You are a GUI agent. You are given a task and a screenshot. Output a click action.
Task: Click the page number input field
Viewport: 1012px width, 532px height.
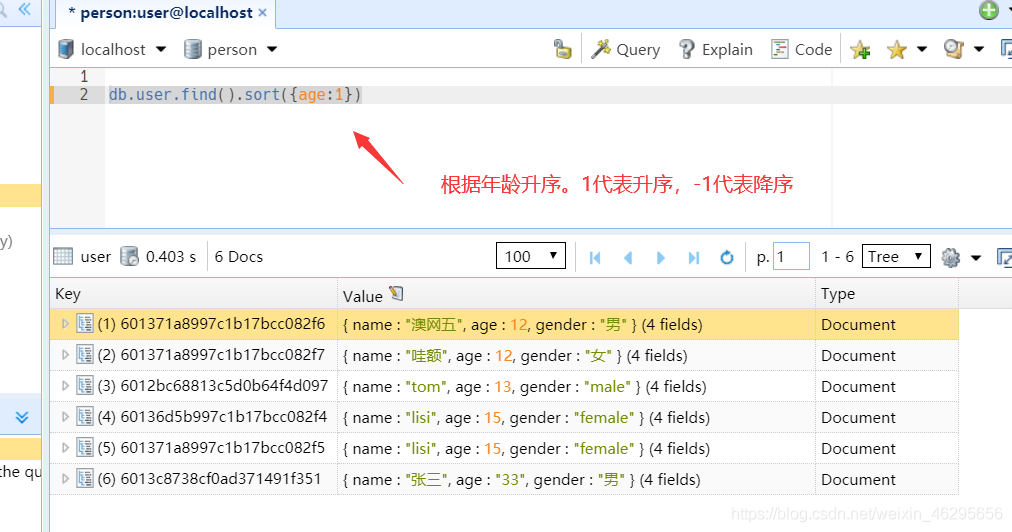click(x=791, y=256)
